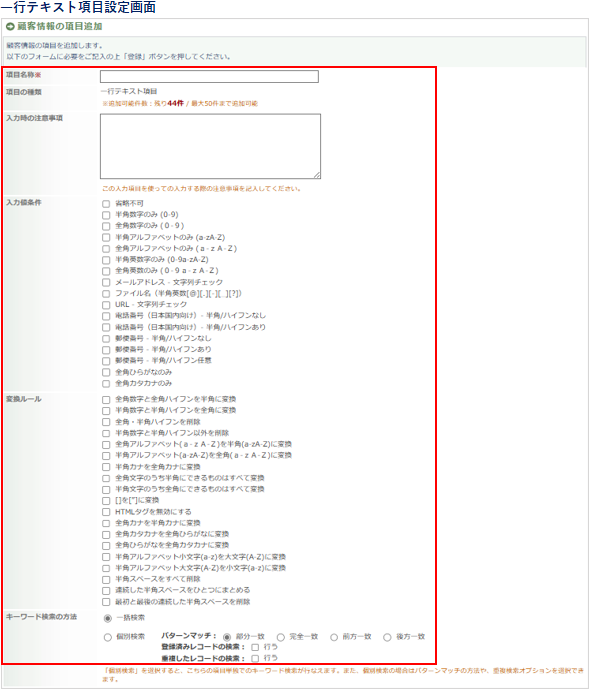The height and width of the screenshot is (691, 591).
Task: Click the green arrow icon beside 顧客情報の項目追加
Action: coord(10,27)
